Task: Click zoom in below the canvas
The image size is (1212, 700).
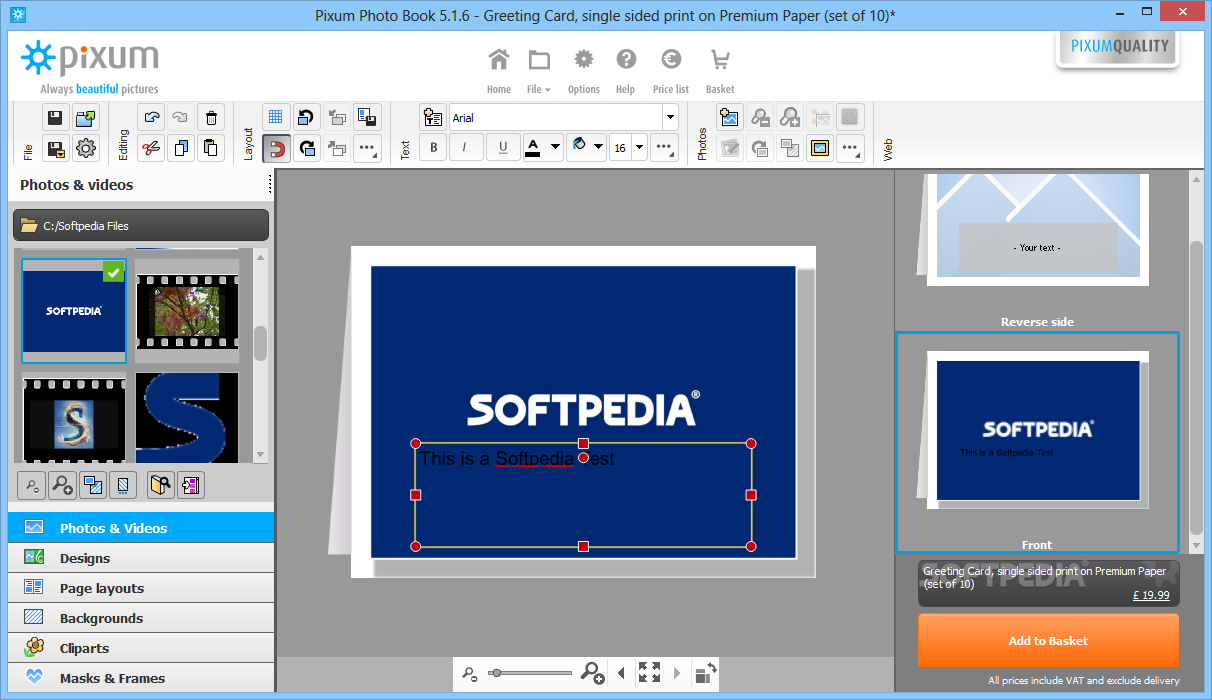Action: tap(592, 673)
